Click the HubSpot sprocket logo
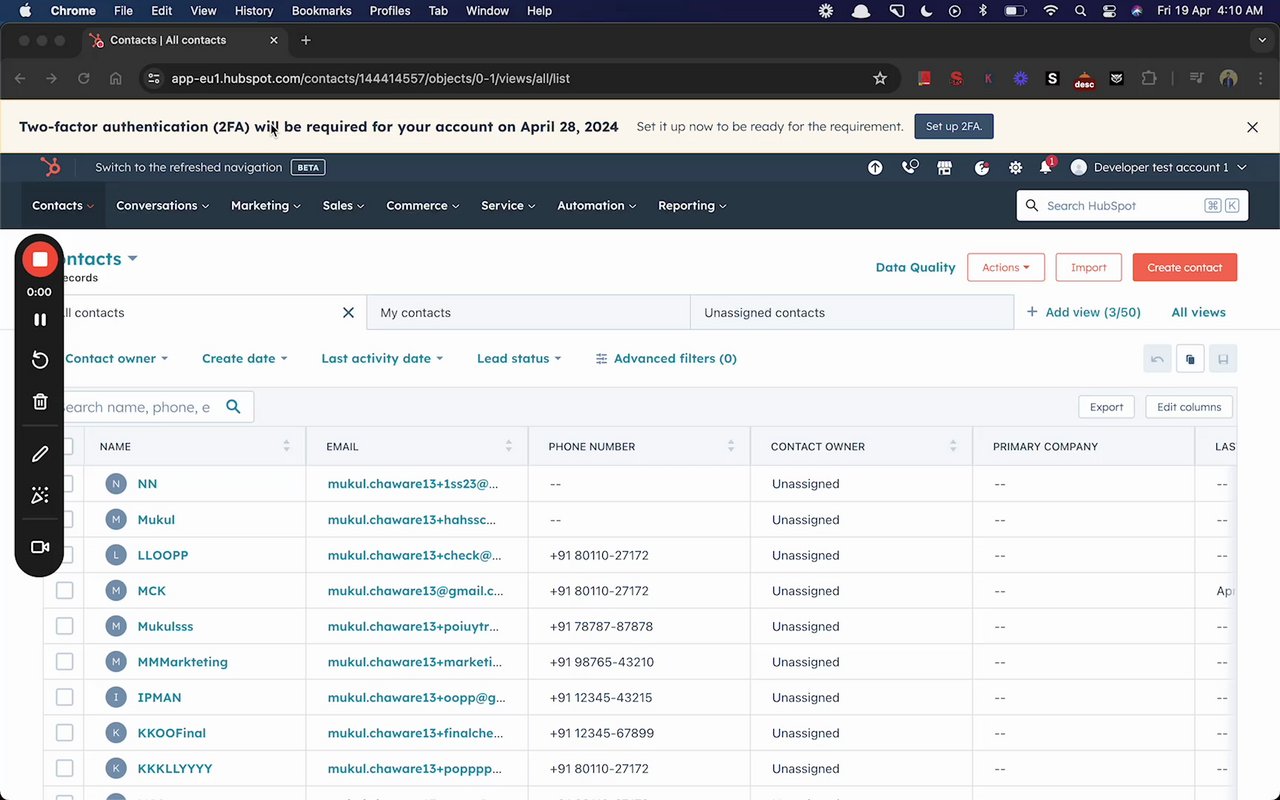Screen dimensions: 1280x800 coord(50,167)
